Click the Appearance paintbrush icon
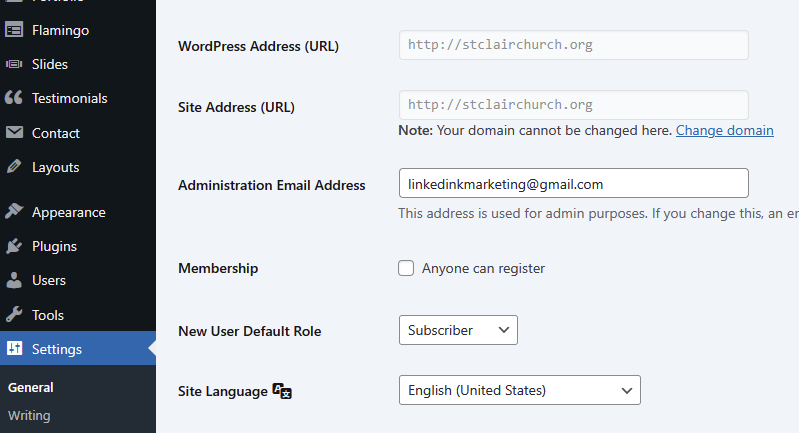This screenshot has width=799, height=433. coord(14,212)
